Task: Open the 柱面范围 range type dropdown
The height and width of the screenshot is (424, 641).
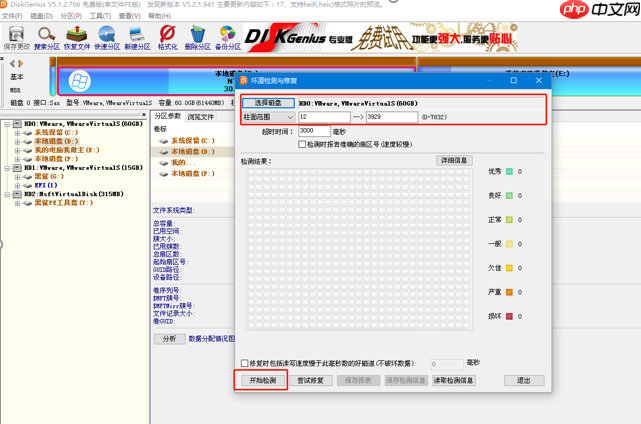Action: point(268,117)
